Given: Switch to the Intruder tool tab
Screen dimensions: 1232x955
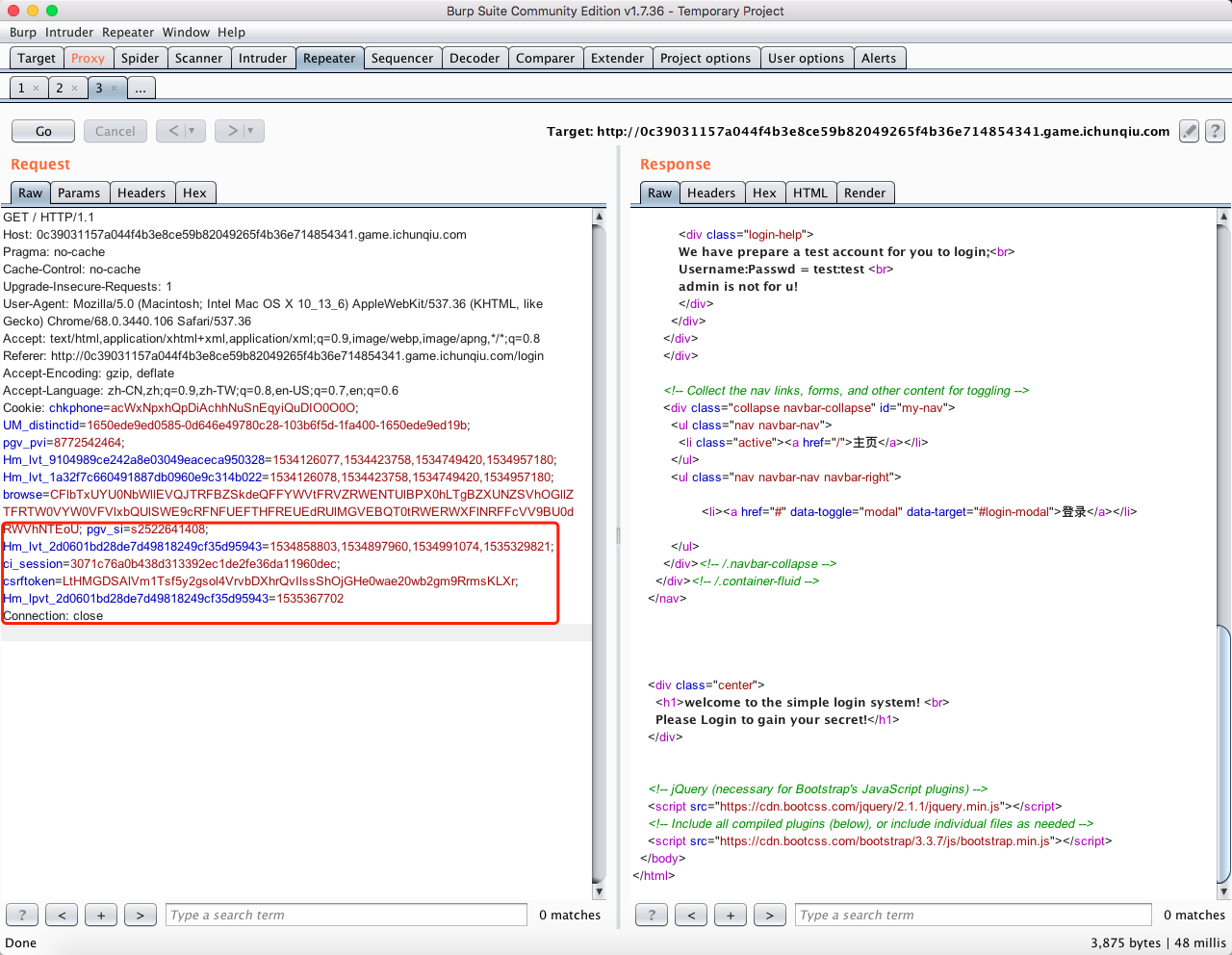Looking at the screenshot, I should [263, 58].
